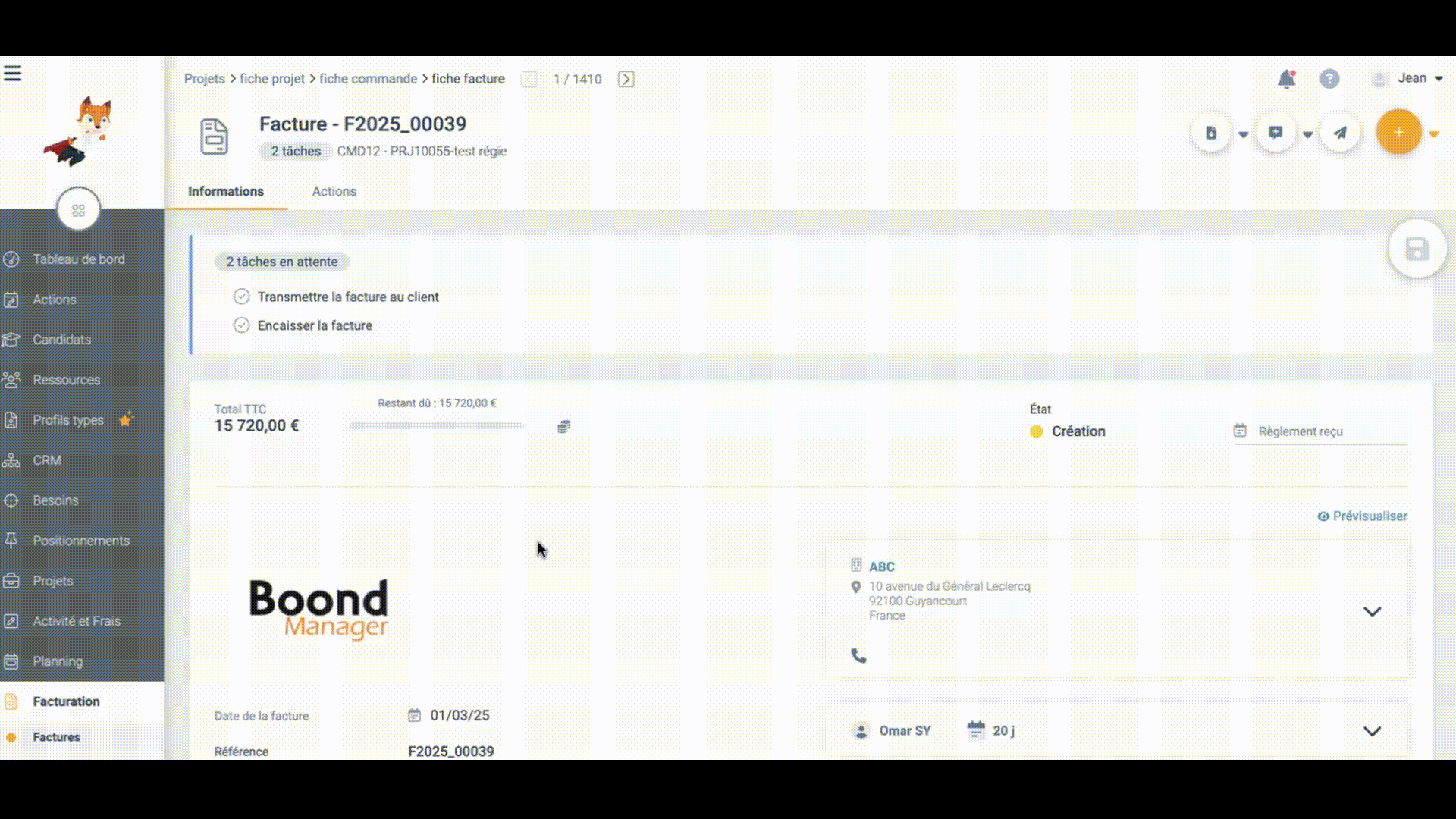This screenshot has width=1456, height=819.
Task: Click the star icon beside Profils types
Action: pyautogui.click(x=126, y=419)
